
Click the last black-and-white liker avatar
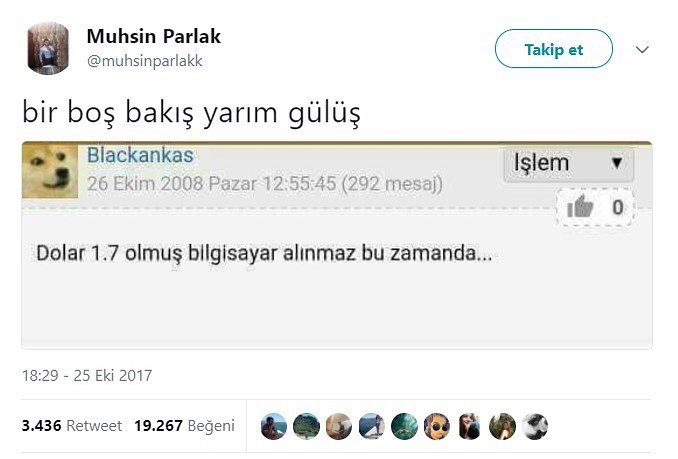click(x=535, y=426)
